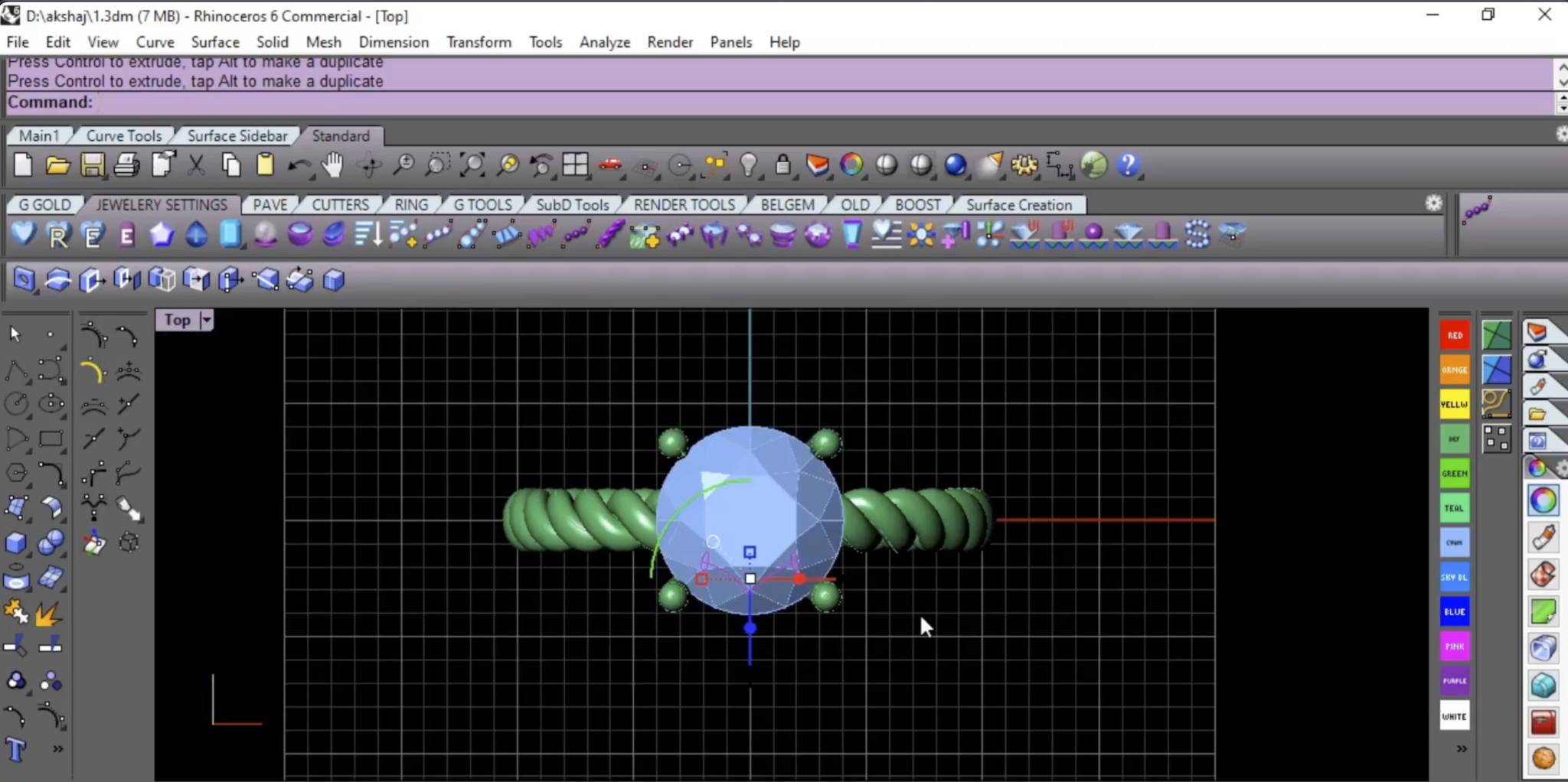Select the Text tool at sidebar bottom
1568x782 pixels.
[14, 750]
